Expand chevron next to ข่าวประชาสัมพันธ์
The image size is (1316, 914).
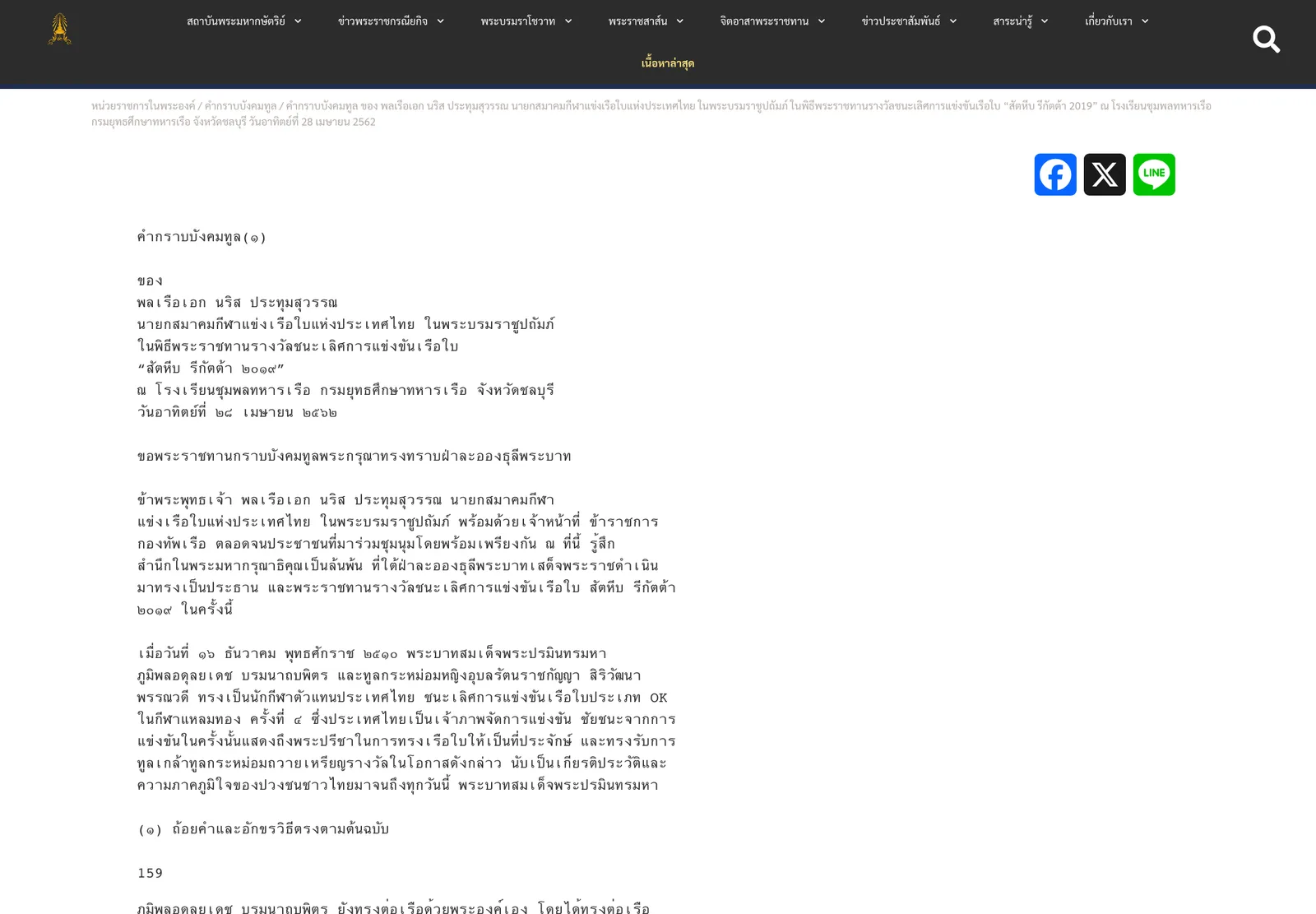pos(952,21)
